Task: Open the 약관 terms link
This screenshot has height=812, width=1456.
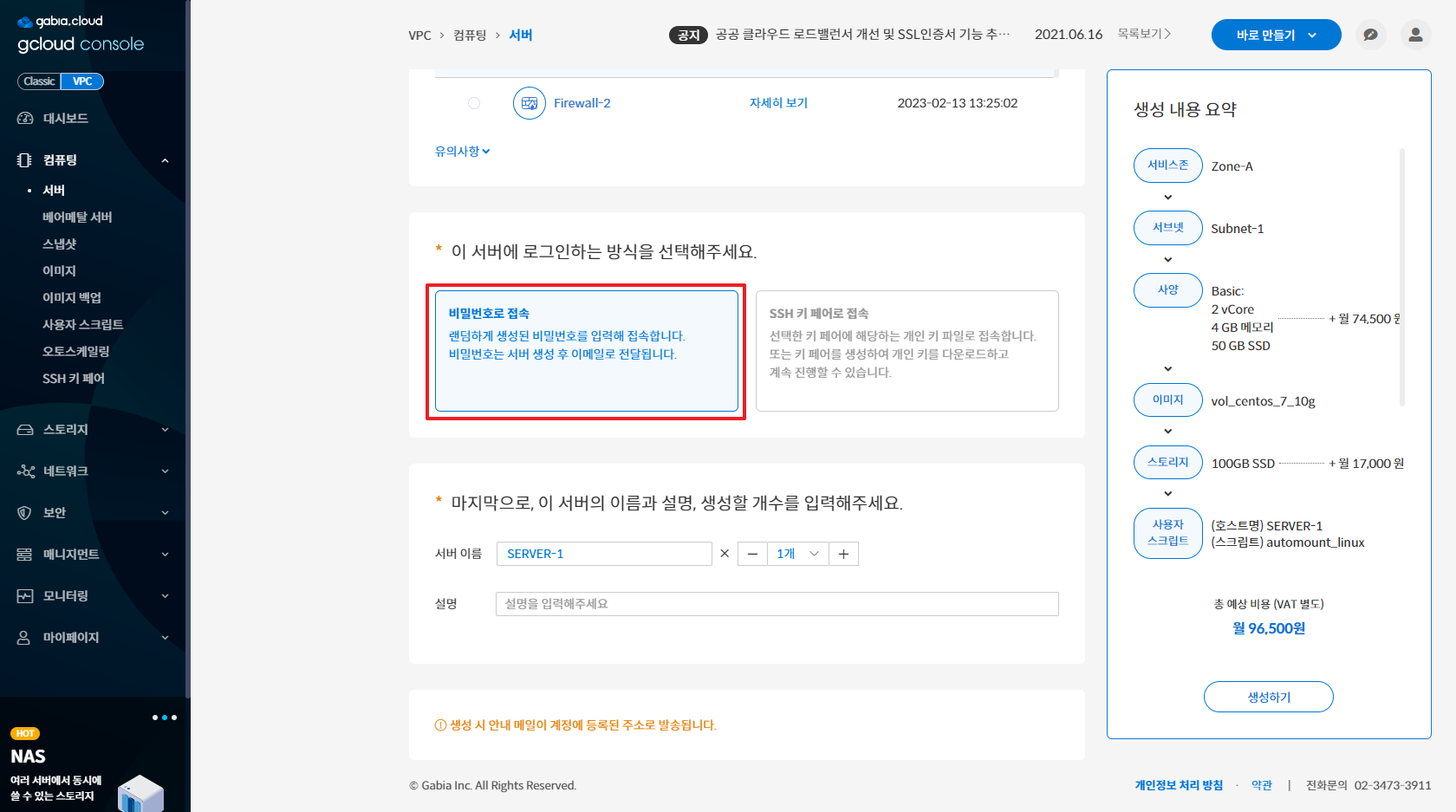Action: (1262, 785)
